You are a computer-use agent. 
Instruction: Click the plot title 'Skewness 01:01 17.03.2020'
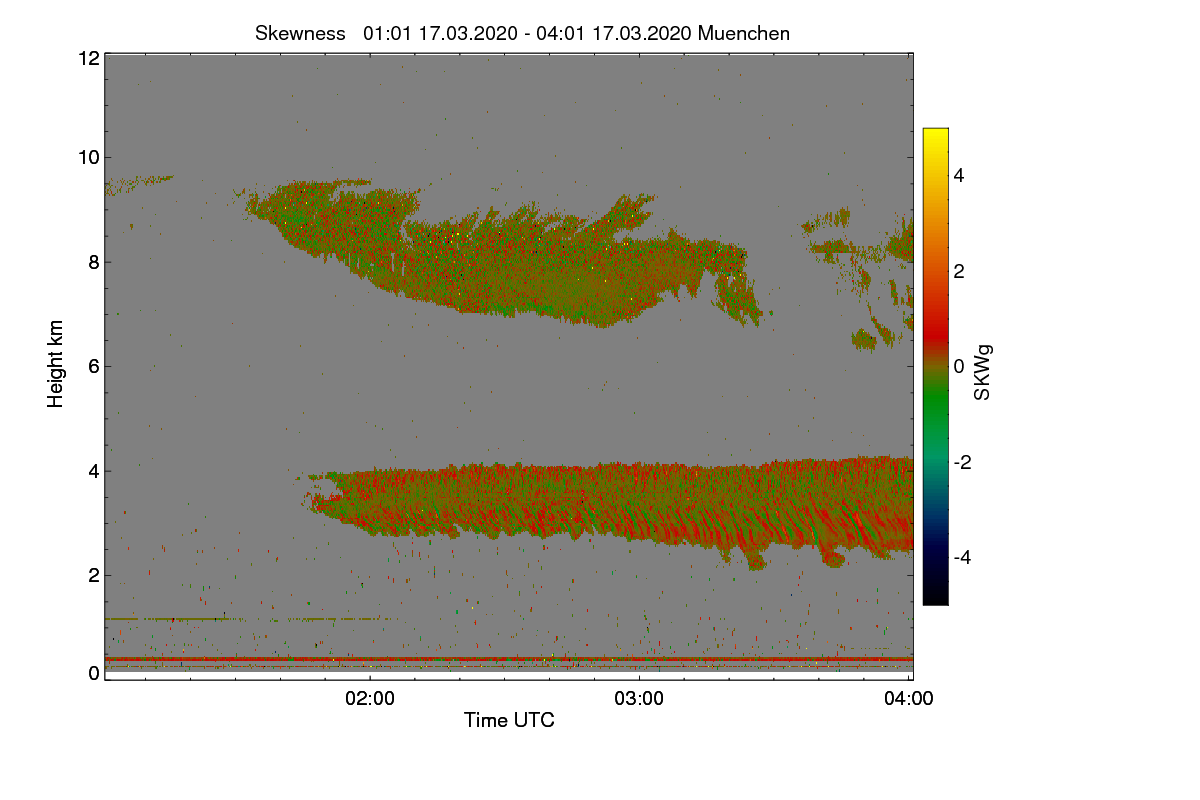point(522,33)
